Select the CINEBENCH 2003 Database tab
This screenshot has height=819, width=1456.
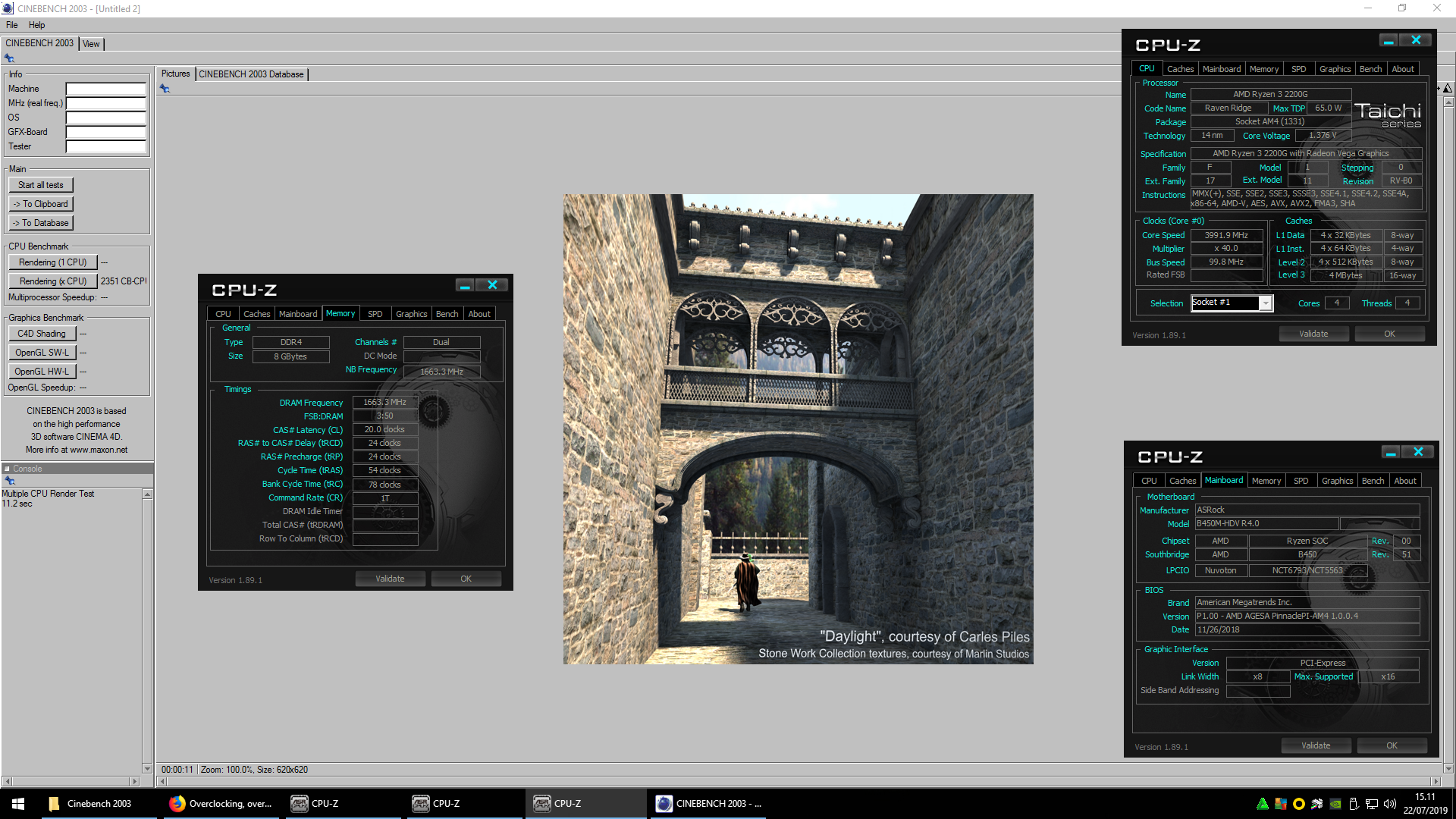coord(252,74)
